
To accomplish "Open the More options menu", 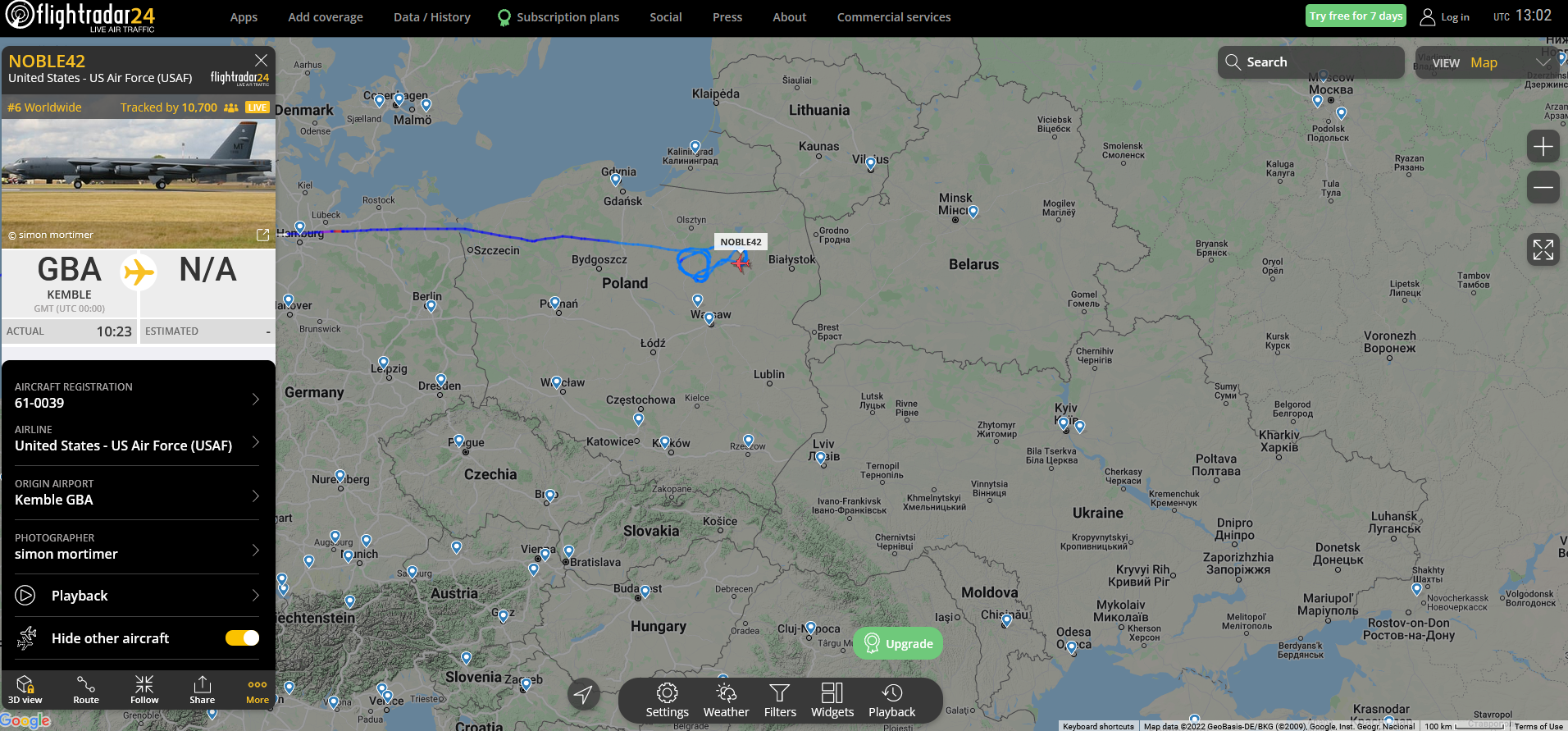I will [258, 690].
